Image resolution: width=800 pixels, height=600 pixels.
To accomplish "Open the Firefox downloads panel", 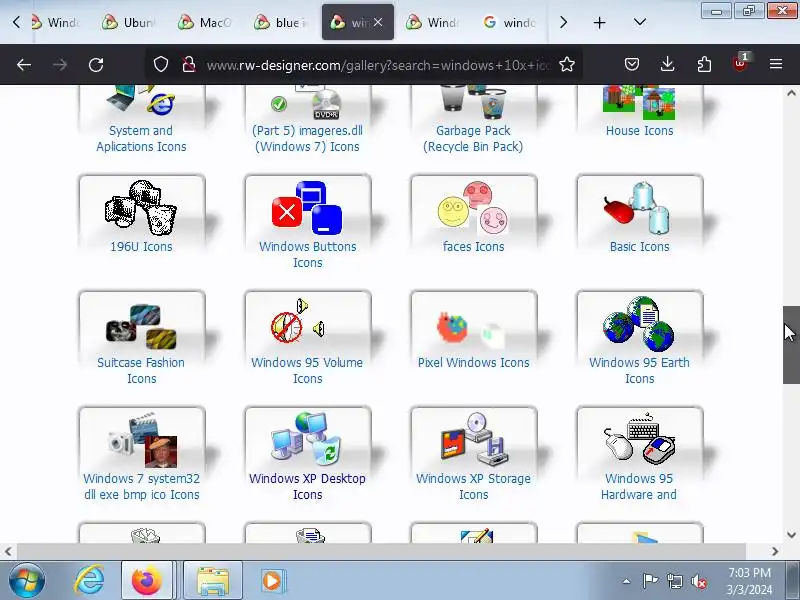I will pos(667,64).
